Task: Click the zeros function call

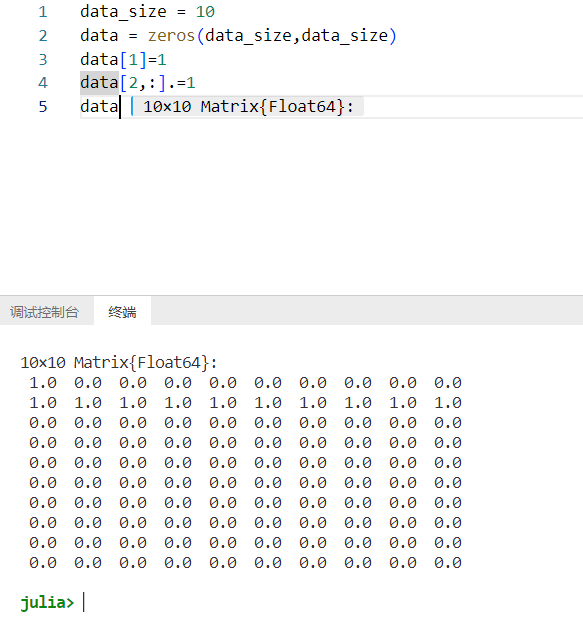Action: (x=171, y=36)
